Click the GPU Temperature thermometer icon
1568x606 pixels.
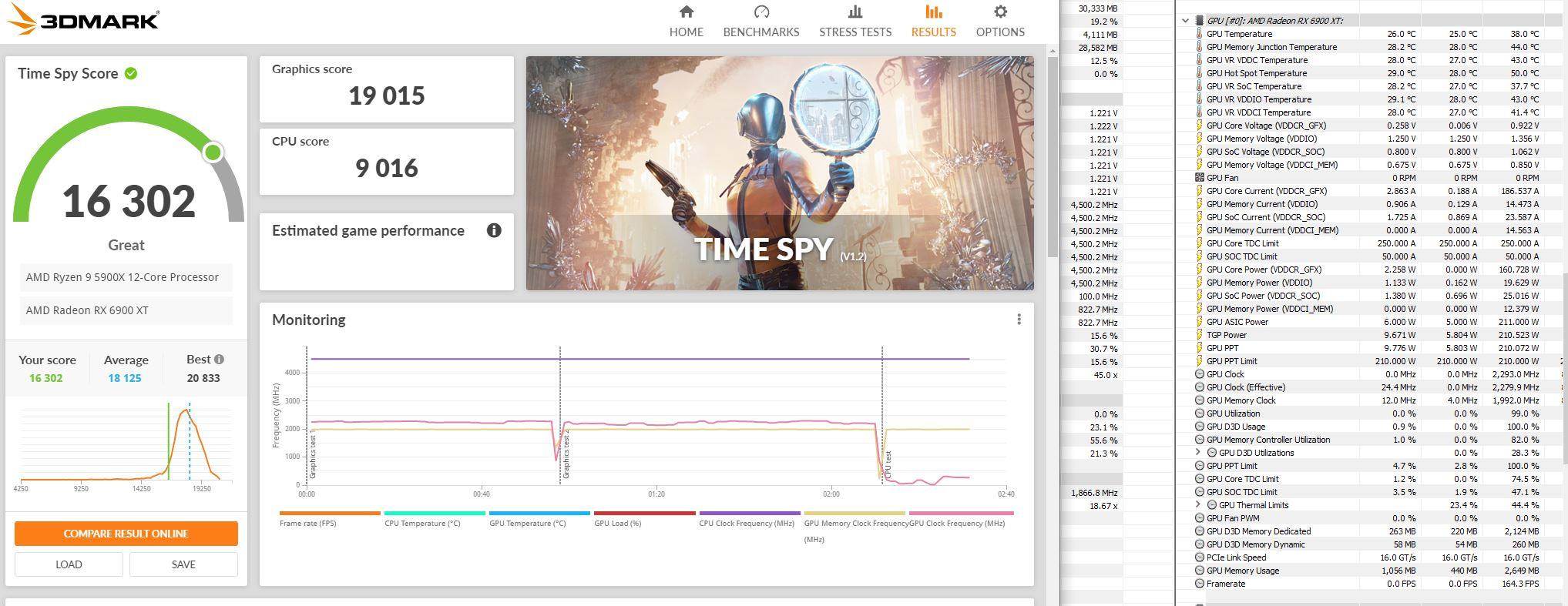point(1199,34)
